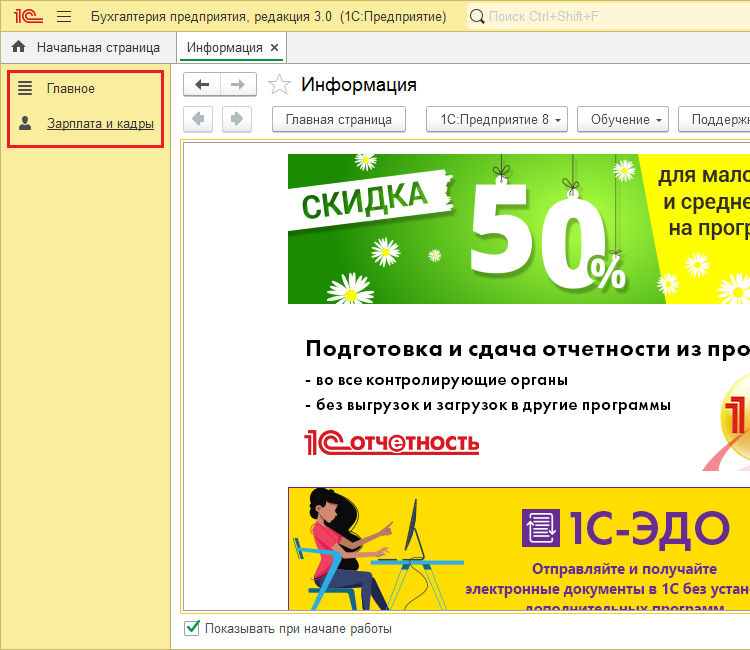Open the hamburger service menu
This screenshot has width=750, height=650.
pyautogui.click(x=64, y=16)
